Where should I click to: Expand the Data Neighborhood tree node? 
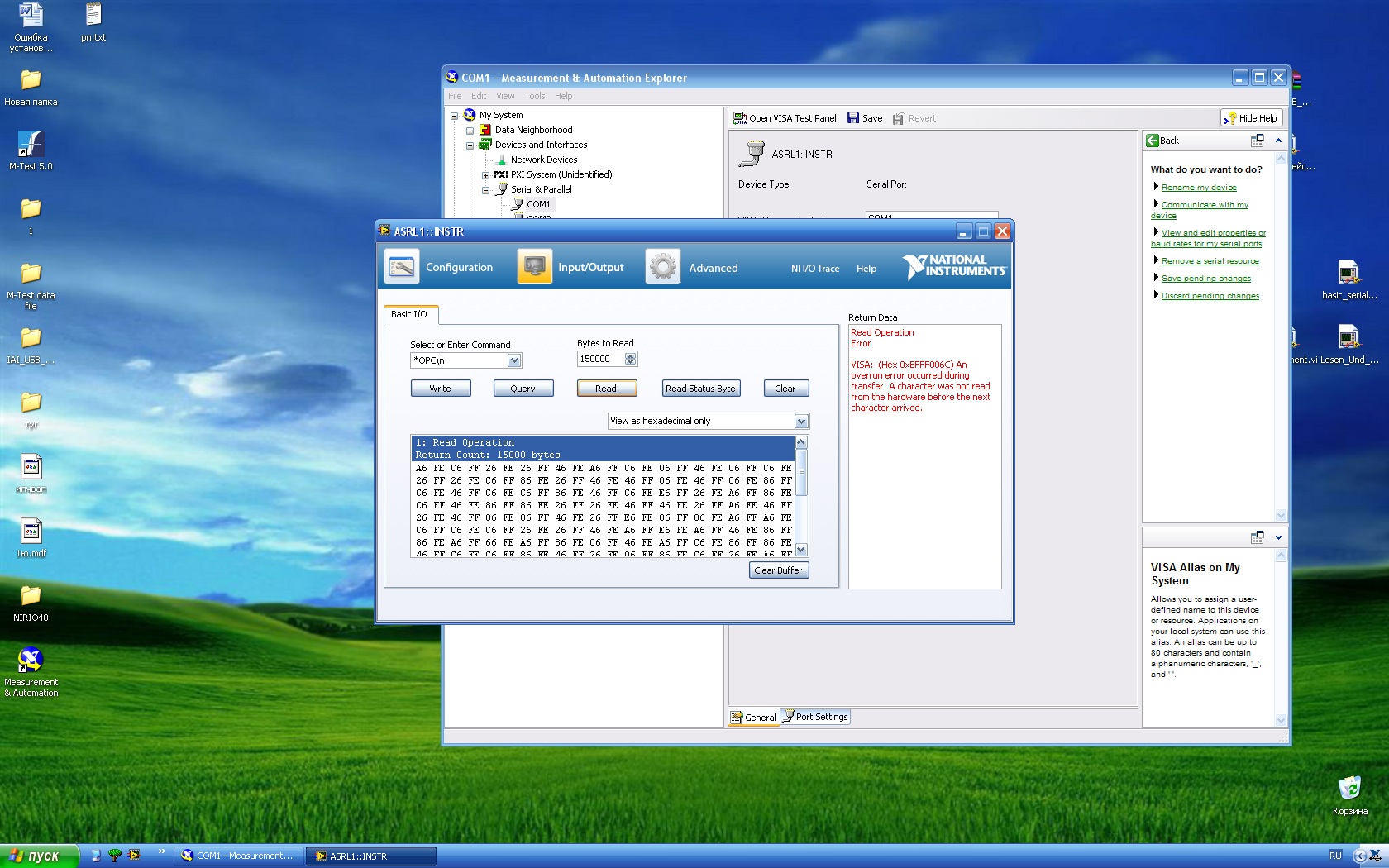pos(470,131)
